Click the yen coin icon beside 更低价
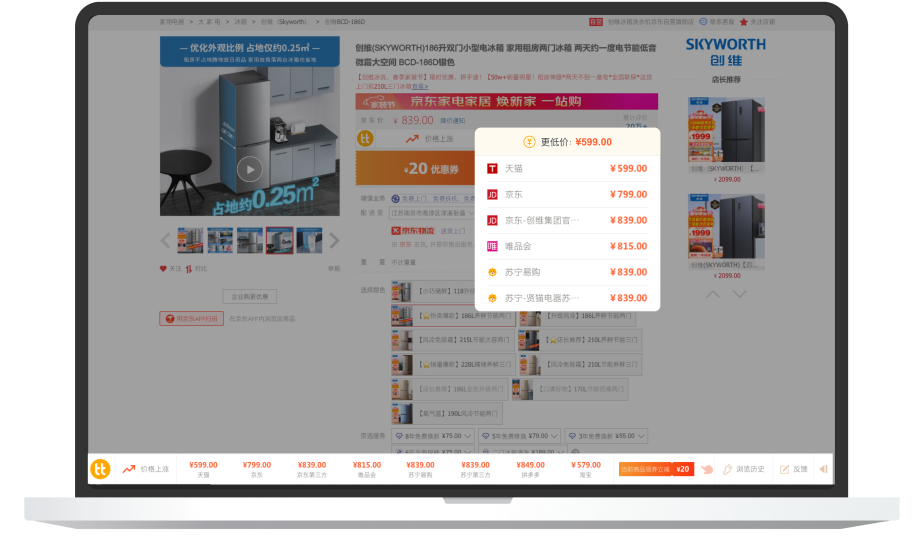This screenshot has height=545, width=912. (x=529, y=142)
